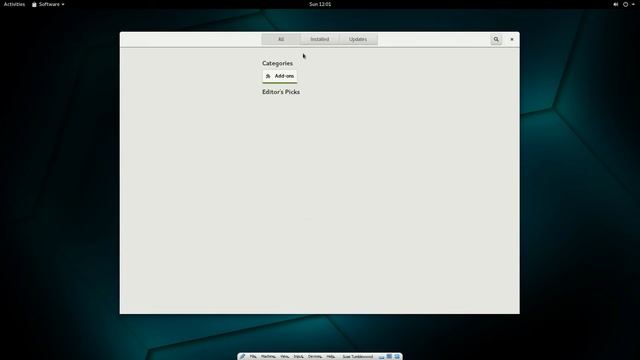
Task: Open the Updates tab
Action: click(x=358, y=40)
